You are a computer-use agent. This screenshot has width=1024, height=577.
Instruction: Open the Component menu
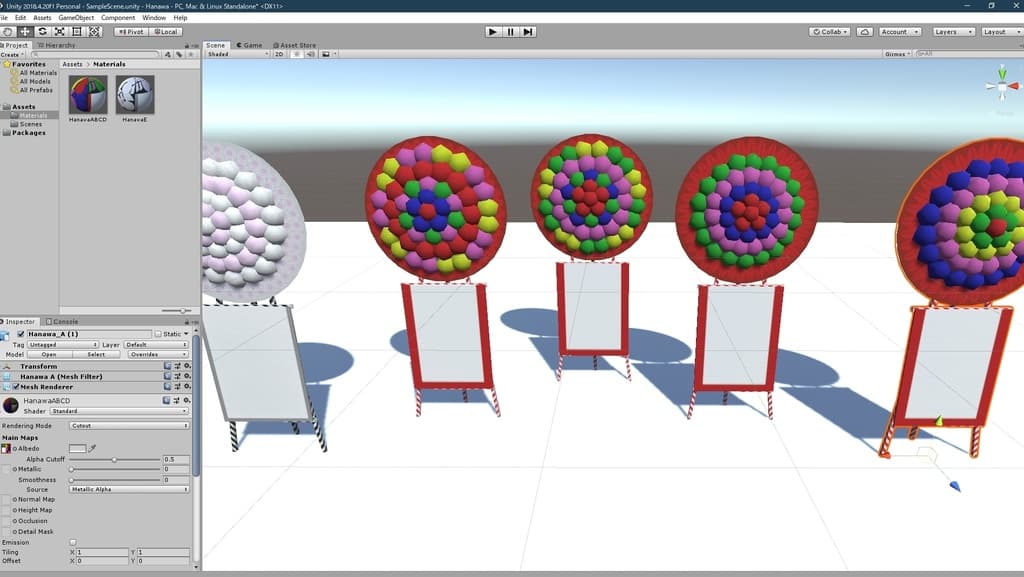(118, 18)
